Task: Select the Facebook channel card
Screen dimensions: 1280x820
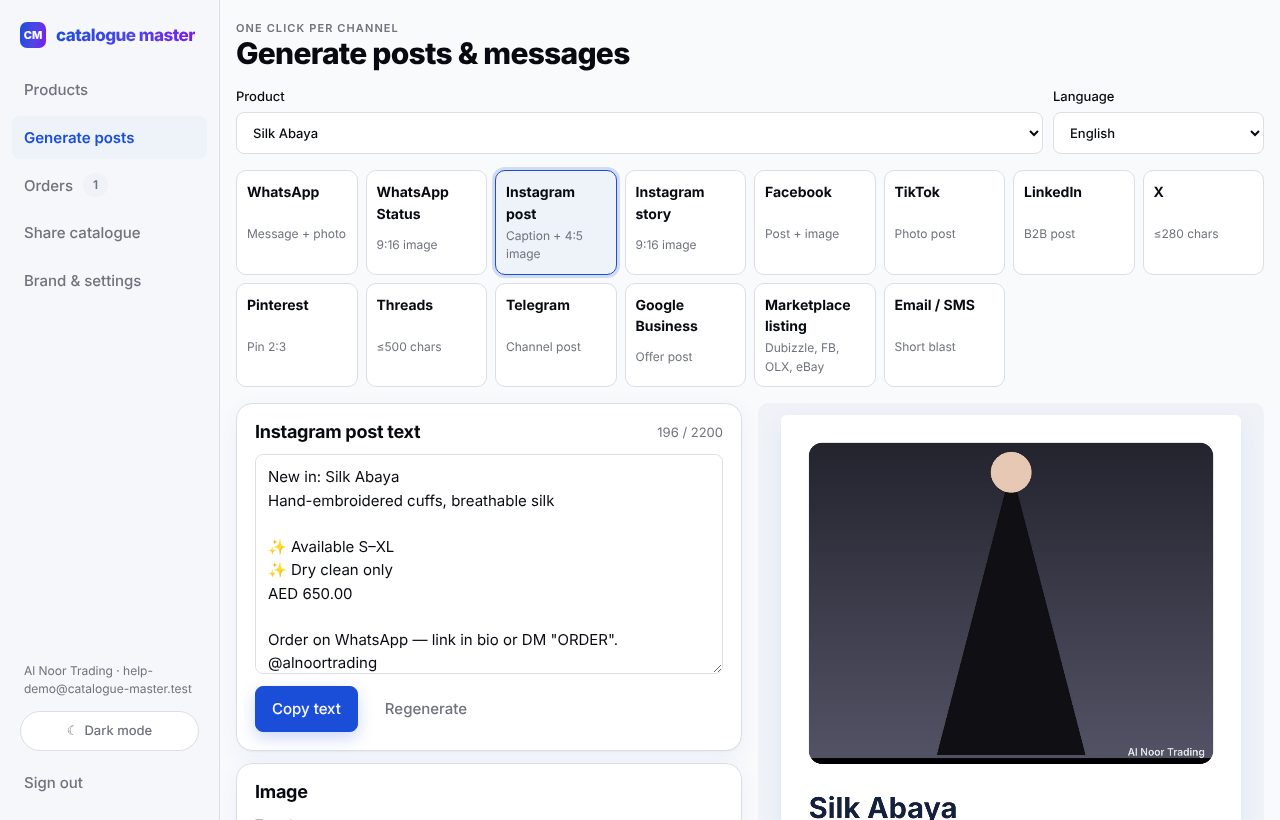Action: 815,222
